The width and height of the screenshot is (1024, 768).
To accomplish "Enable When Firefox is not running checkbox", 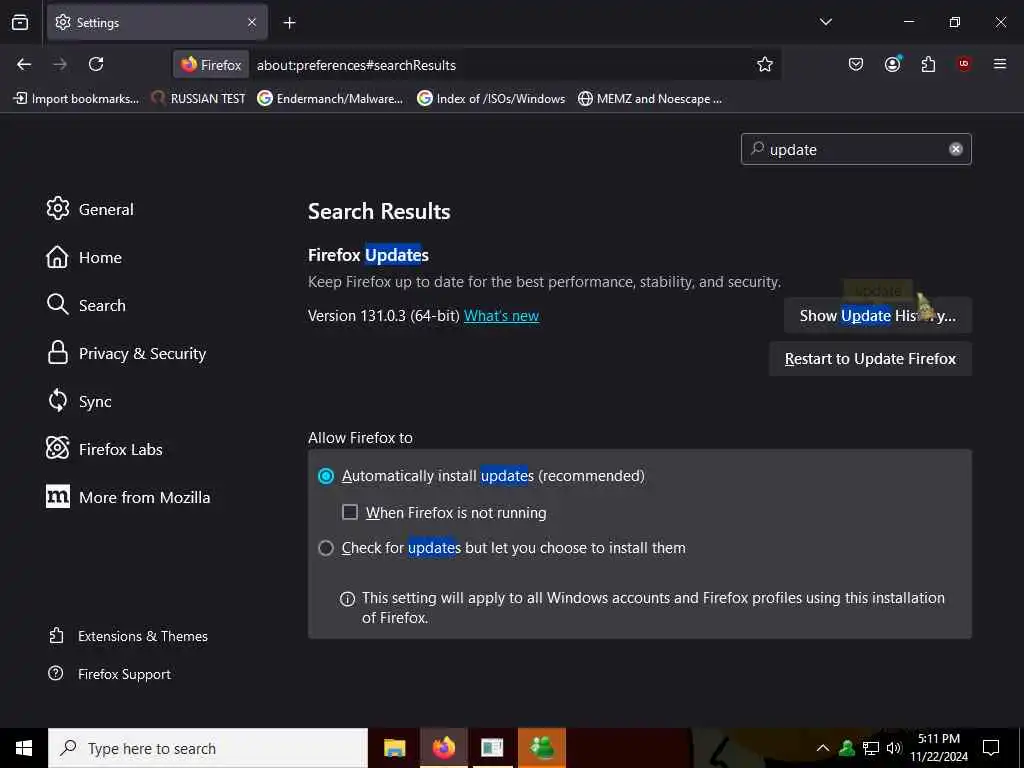I will [x=350, y=513].
